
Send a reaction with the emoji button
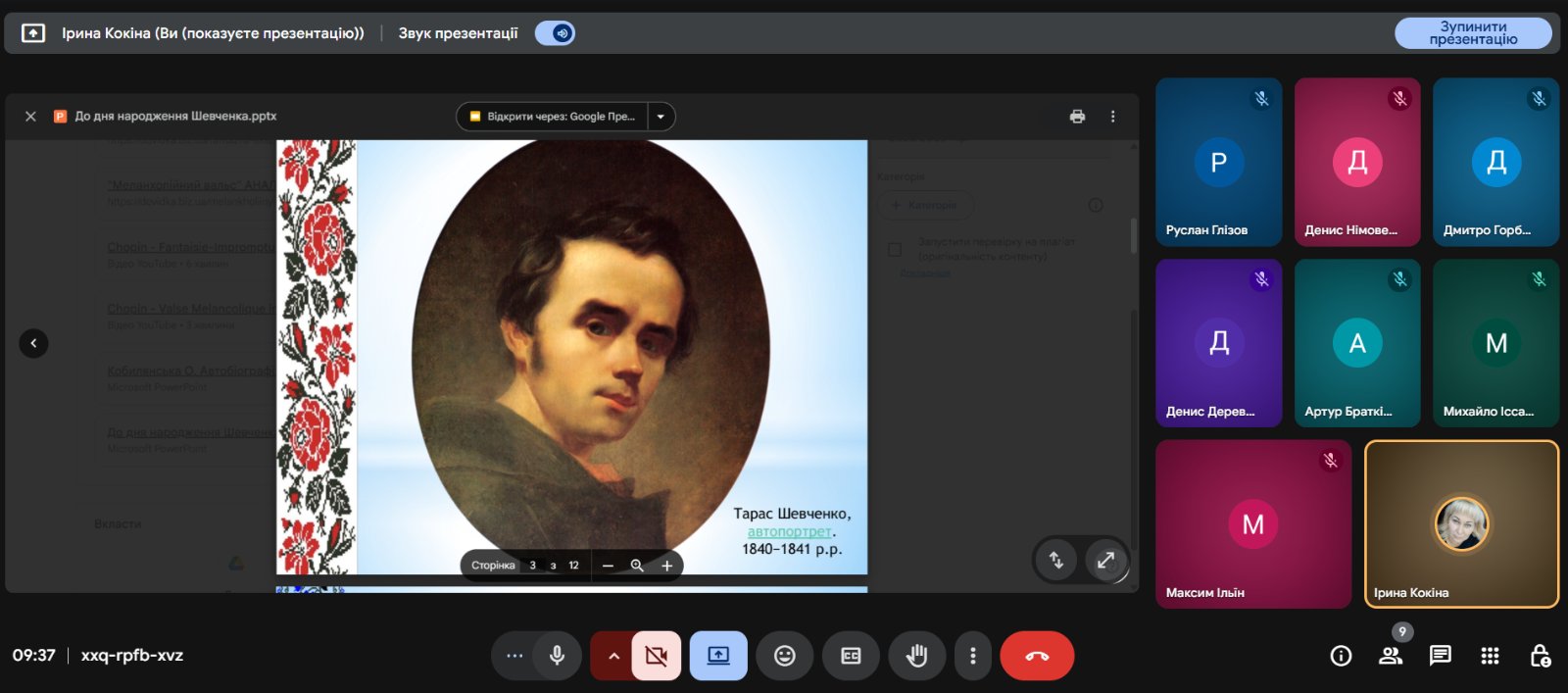pyautogui.click(x=784, y=656)
